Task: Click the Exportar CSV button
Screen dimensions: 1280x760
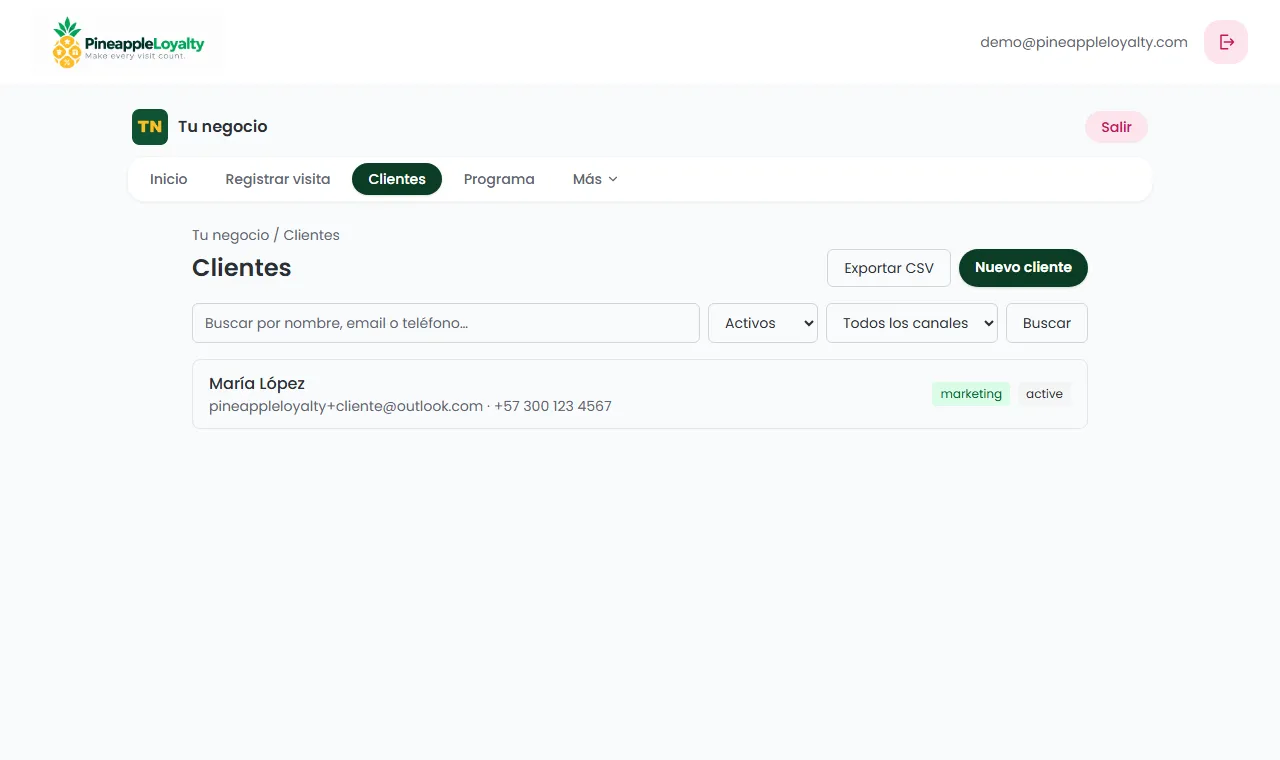Action: [889, 268]
